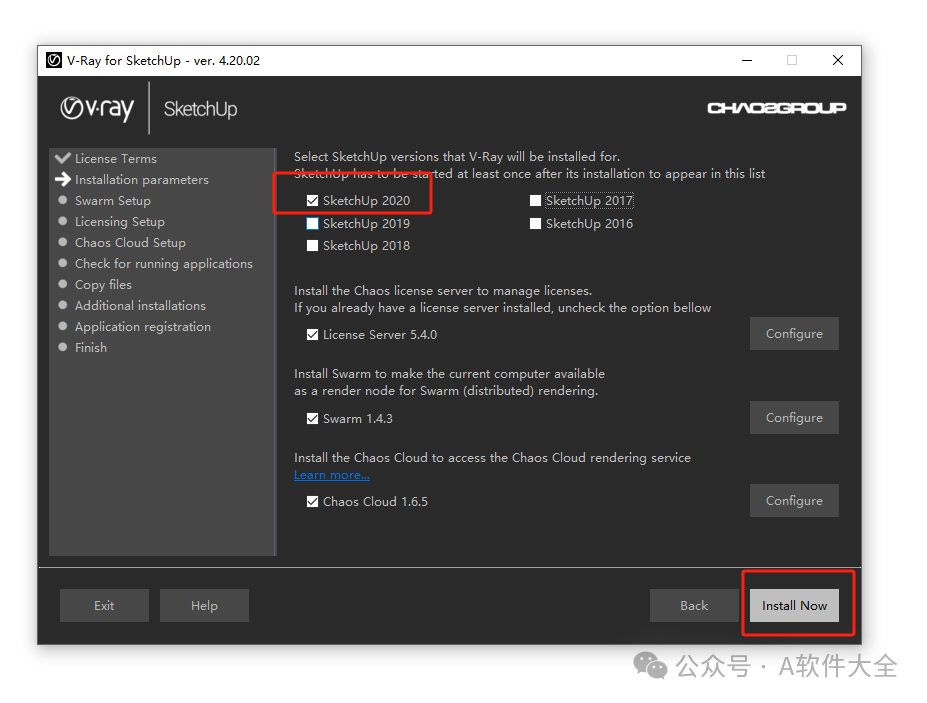Select License Terms step in sidebar
This screenshot has height=703, width=927.
coord(115,158)
